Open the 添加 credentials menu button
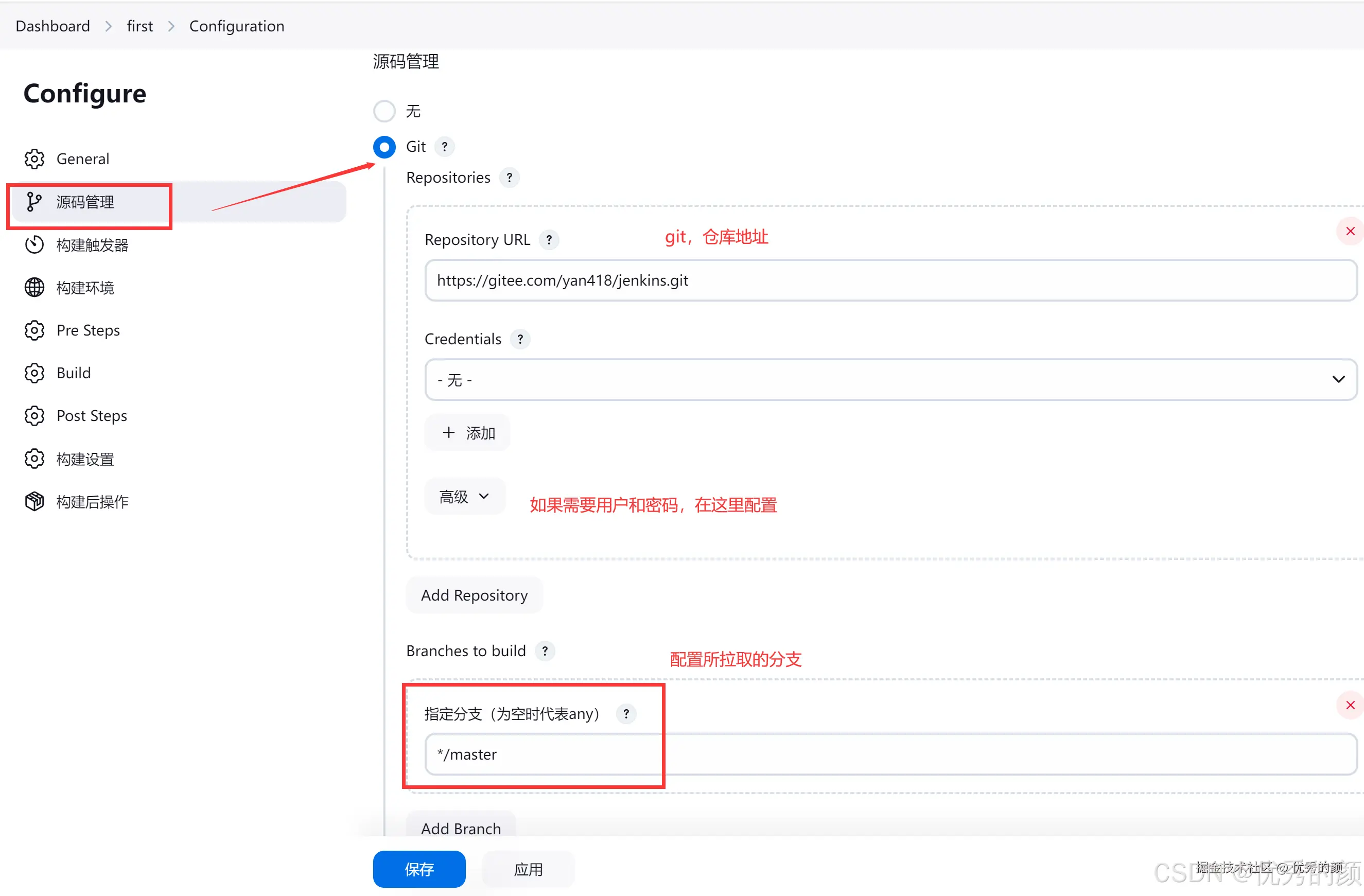1364x896 pixels. coord(468,432)
